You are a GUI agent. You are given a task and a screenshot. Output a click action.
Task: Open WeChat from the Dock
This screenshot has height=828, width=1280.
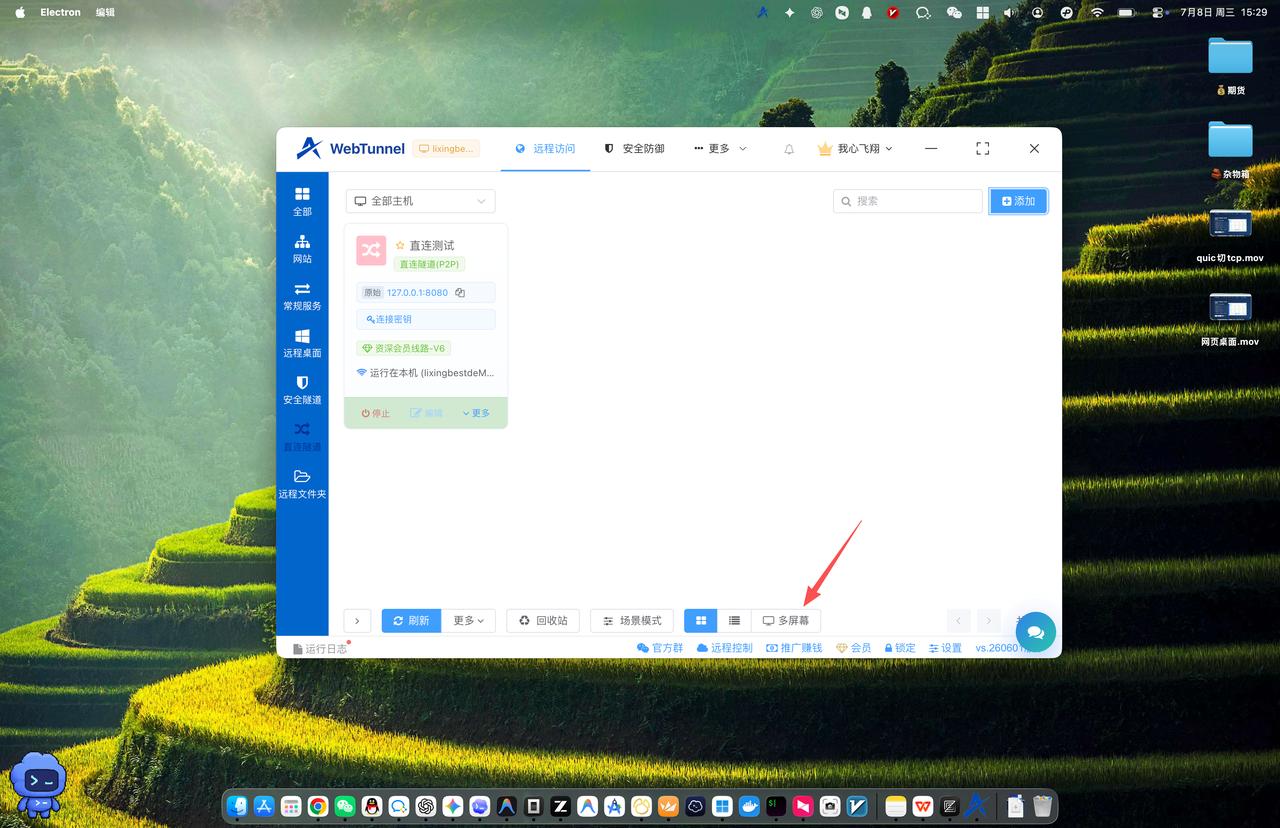coord(345,806)
